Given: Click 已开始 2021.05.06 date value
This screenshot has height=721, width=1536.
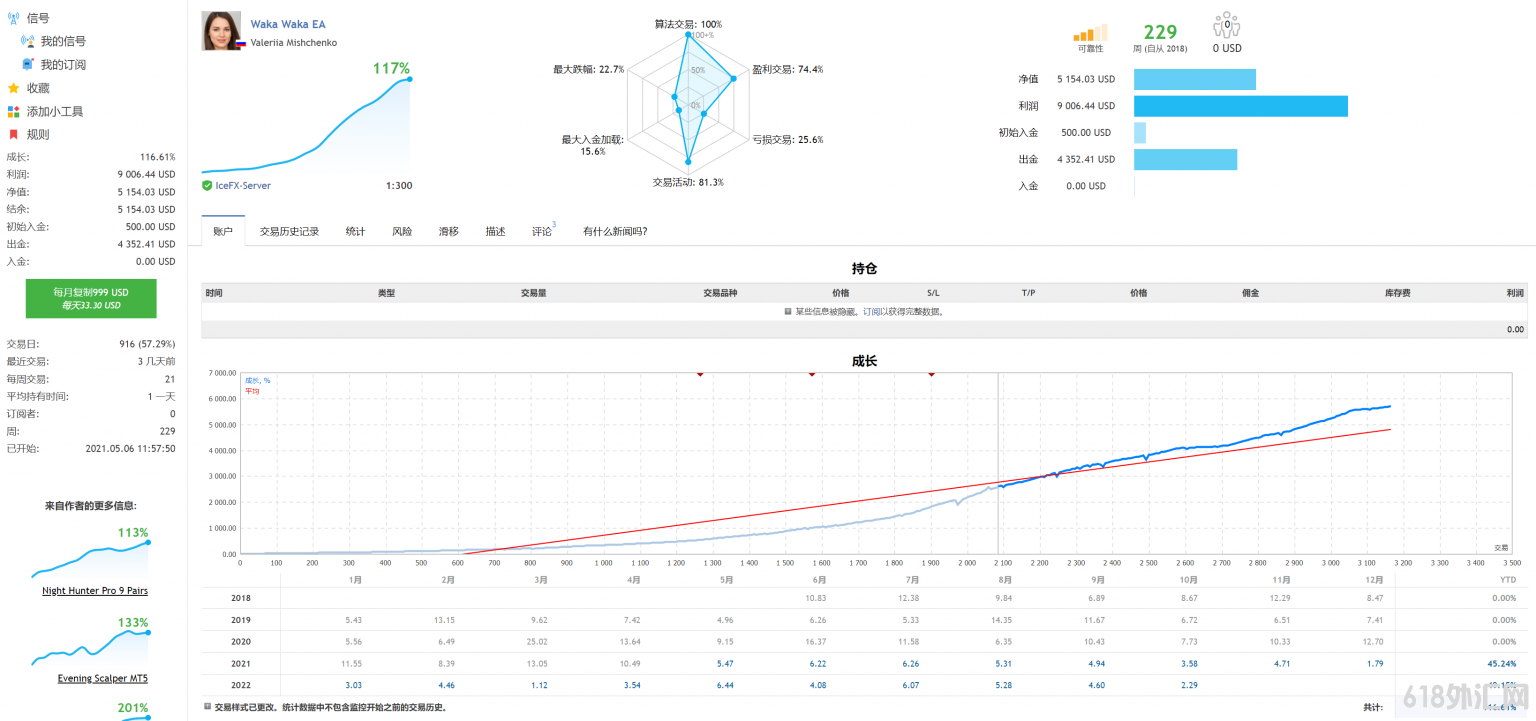Looking at the screenshot, I should [x=130, y=449].
